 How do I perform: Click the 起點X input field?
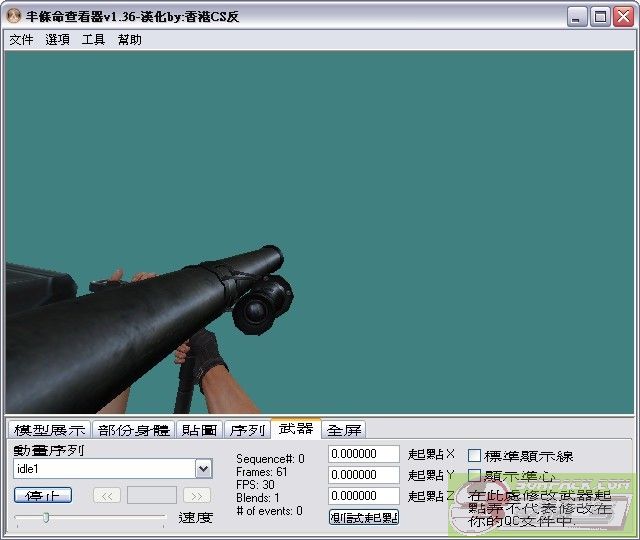pyautogui.click(x=363, y=454)
